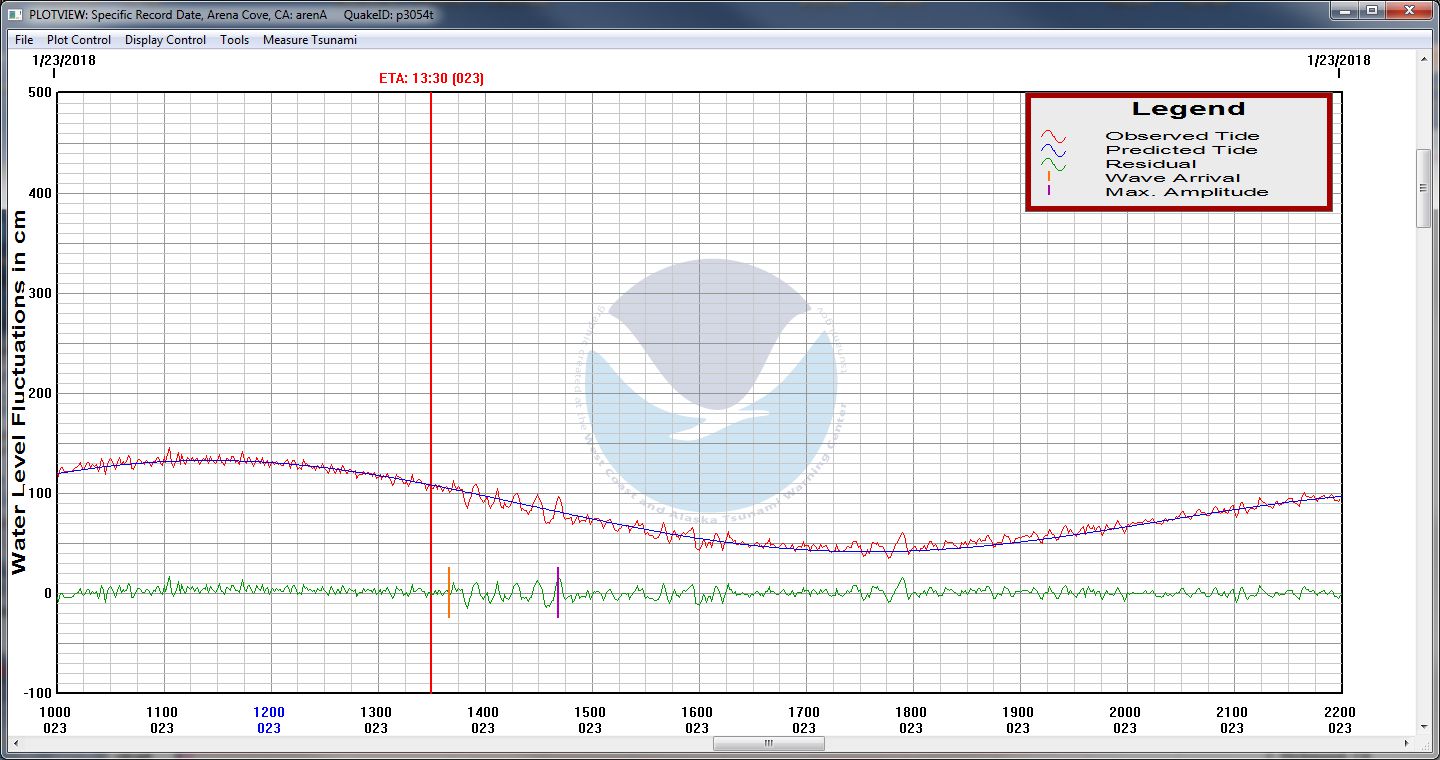The width and height of the screenshot is (1440, 760).
Task: Click the horizontal scrollbar thumb
Action: (768, 743)
